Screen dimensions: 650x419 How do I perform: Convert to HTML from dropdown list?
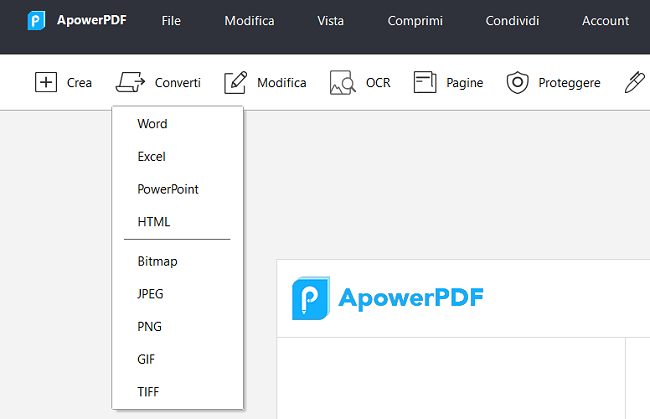point(154,222)
